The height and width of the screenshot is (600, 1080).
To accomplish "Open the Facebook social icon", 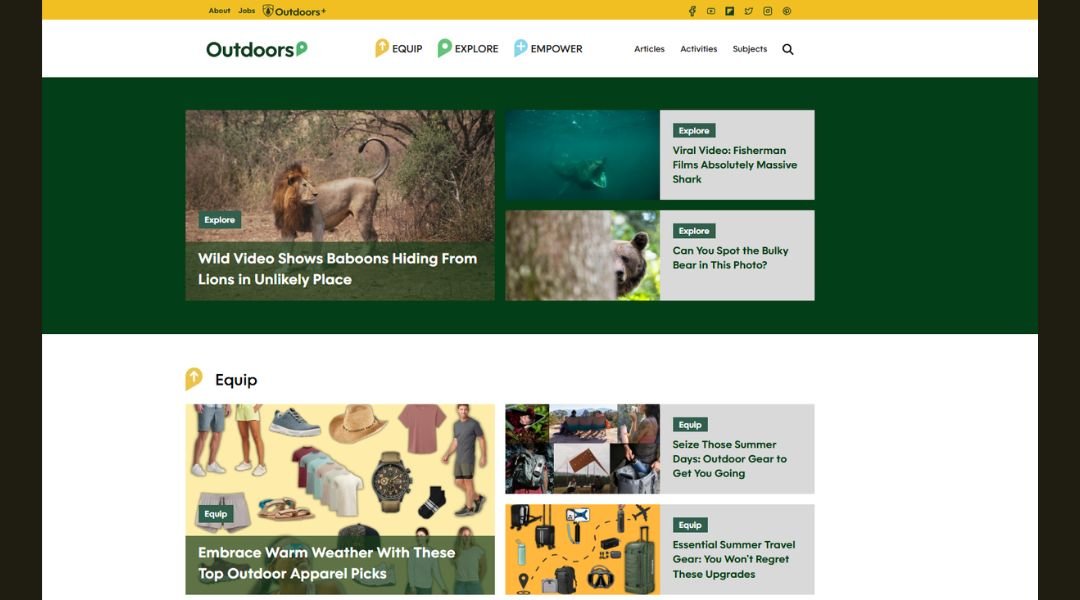I will tap(692, 11).
